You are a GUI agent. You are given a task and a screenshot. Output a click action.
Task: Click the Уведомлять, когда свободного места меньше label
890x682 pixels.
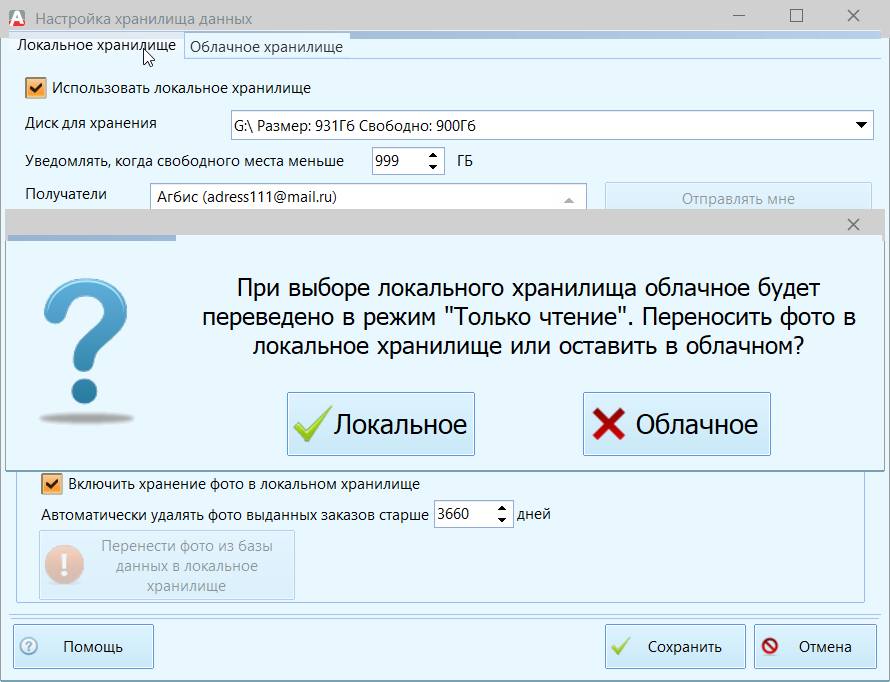pyautogui.click(x=184, y=161)
